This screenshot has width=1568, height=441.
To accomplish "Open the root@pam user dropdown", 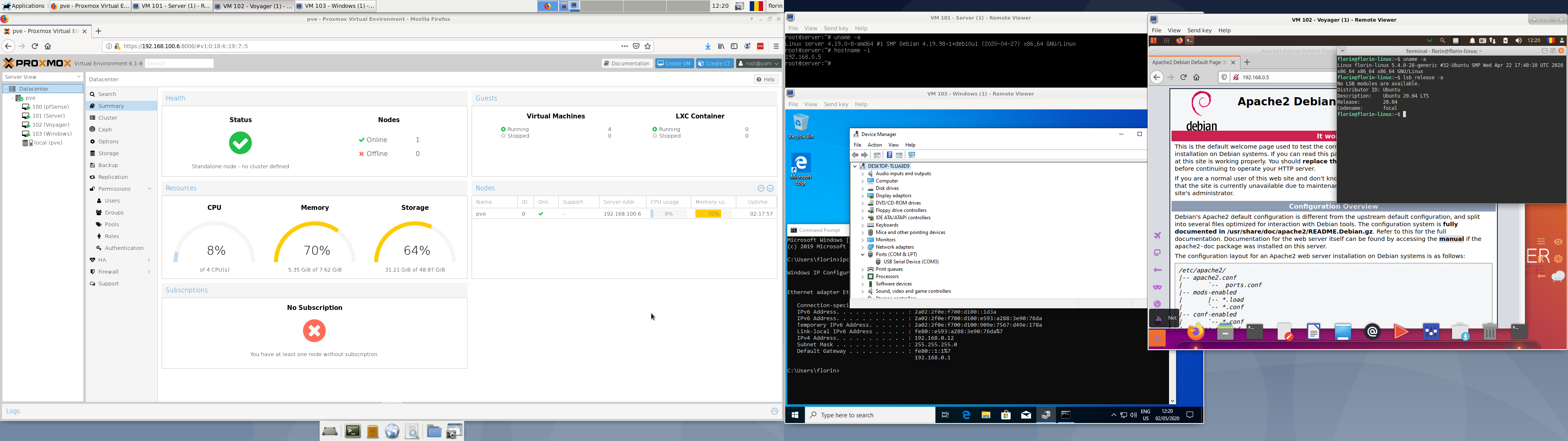I will [x=758, y=63].
